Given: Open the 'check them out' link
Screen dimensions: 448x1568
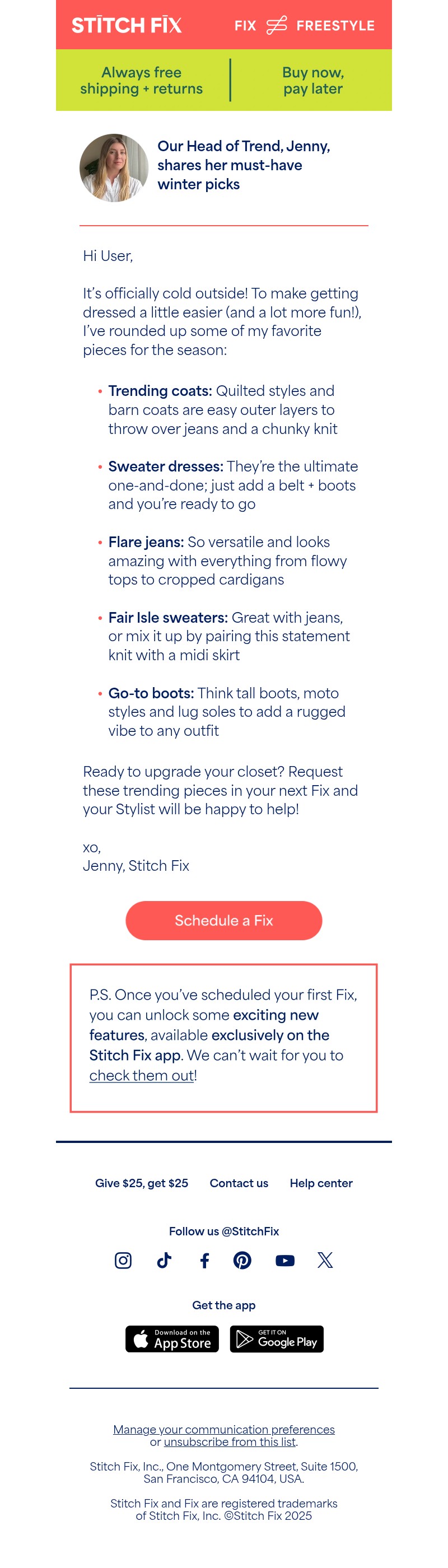Looking at the screenshot, I should (141, 1075).
